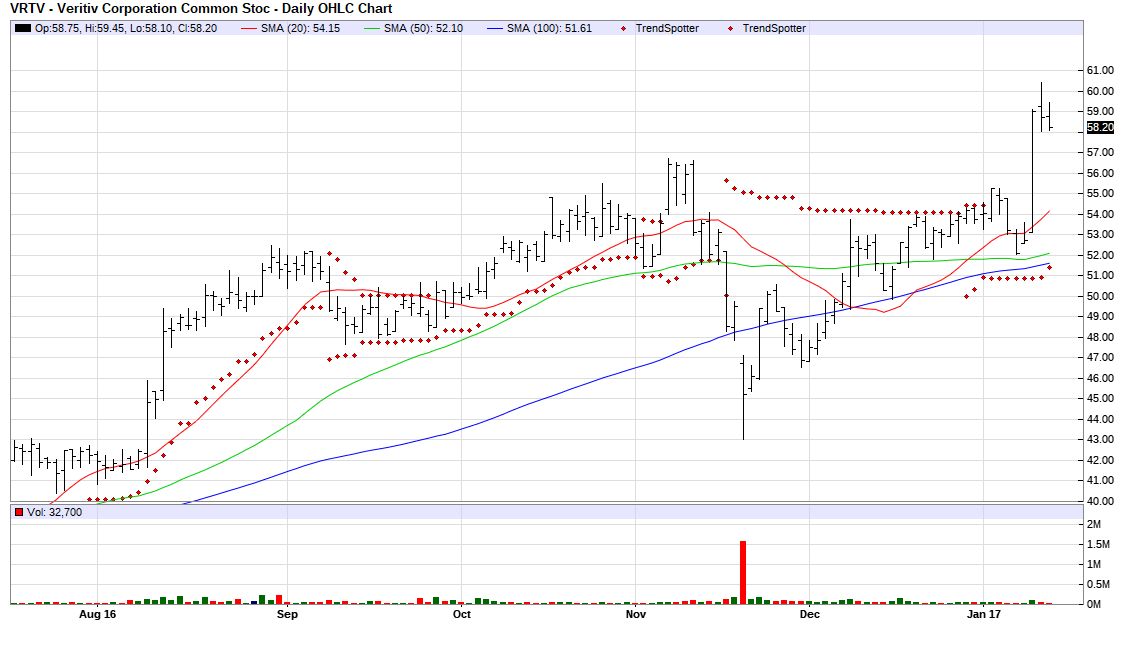Click the 42.00 price axis label

[x=1100, y=460]
